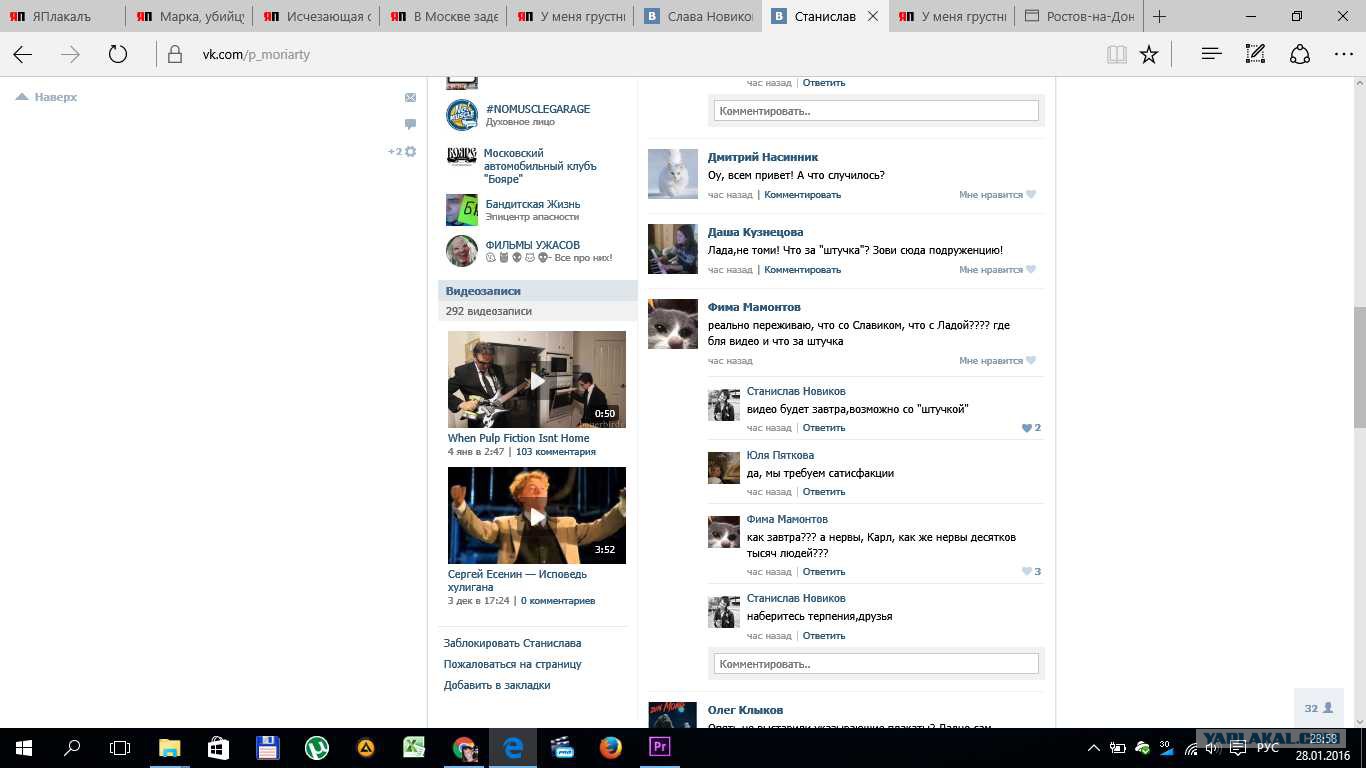Refresh the vk.com page

pos(118,55)
